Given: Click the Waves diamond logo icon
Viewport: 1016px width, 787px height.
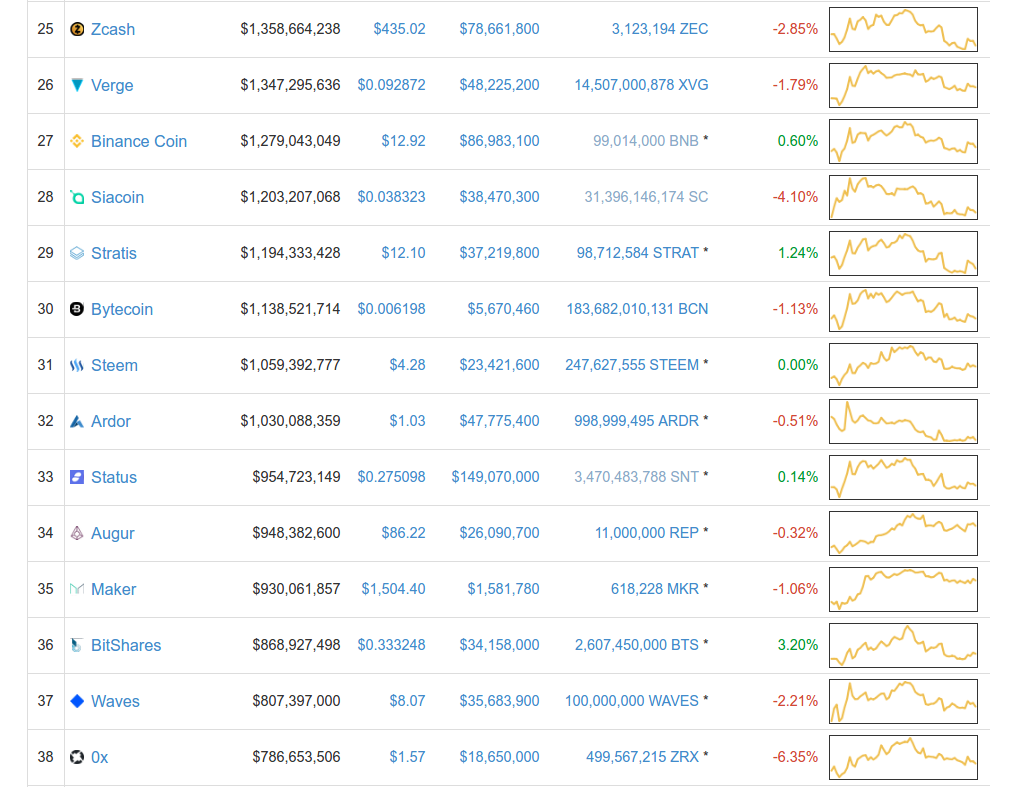Looking at the screenshot, I should pyautogui.click(x=77, y=701).
